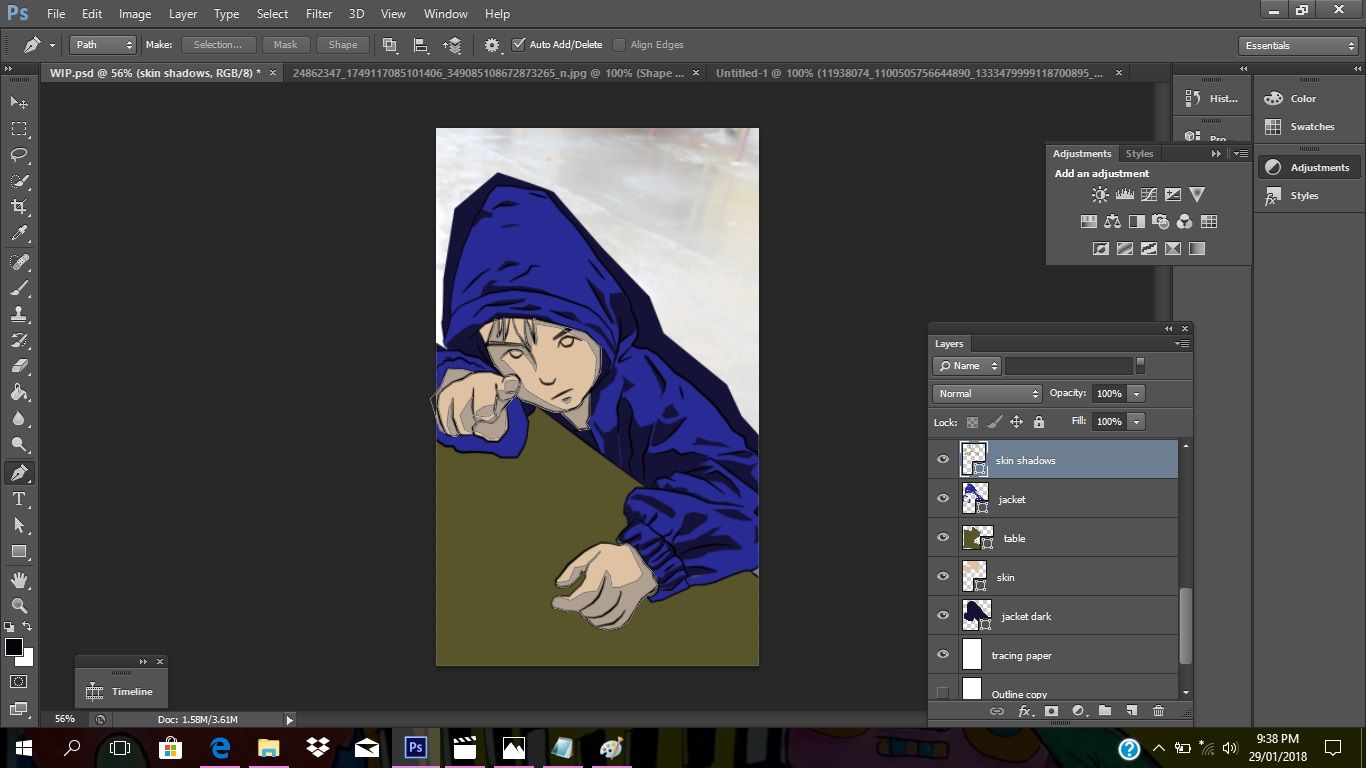Open the Image menu
Image resolution: width=1366 pixels, height=768 pixels.
pos(135,14)
